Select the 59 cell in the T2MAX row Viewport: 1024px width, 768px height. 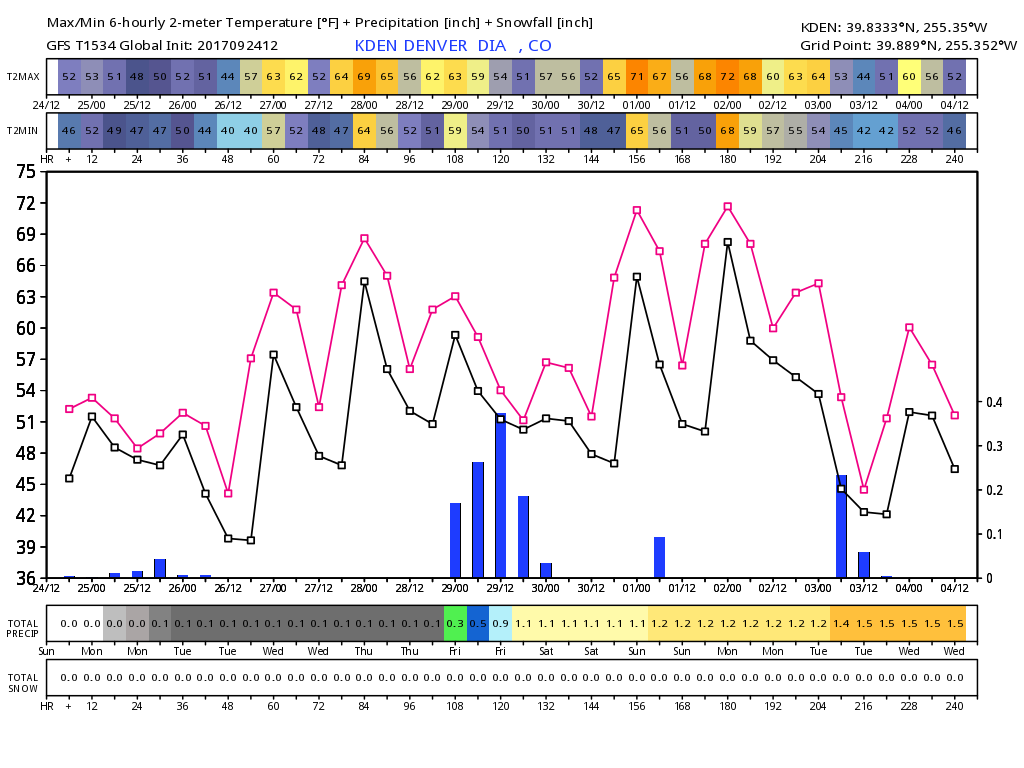pyautogui.click(x=478, y=76)
